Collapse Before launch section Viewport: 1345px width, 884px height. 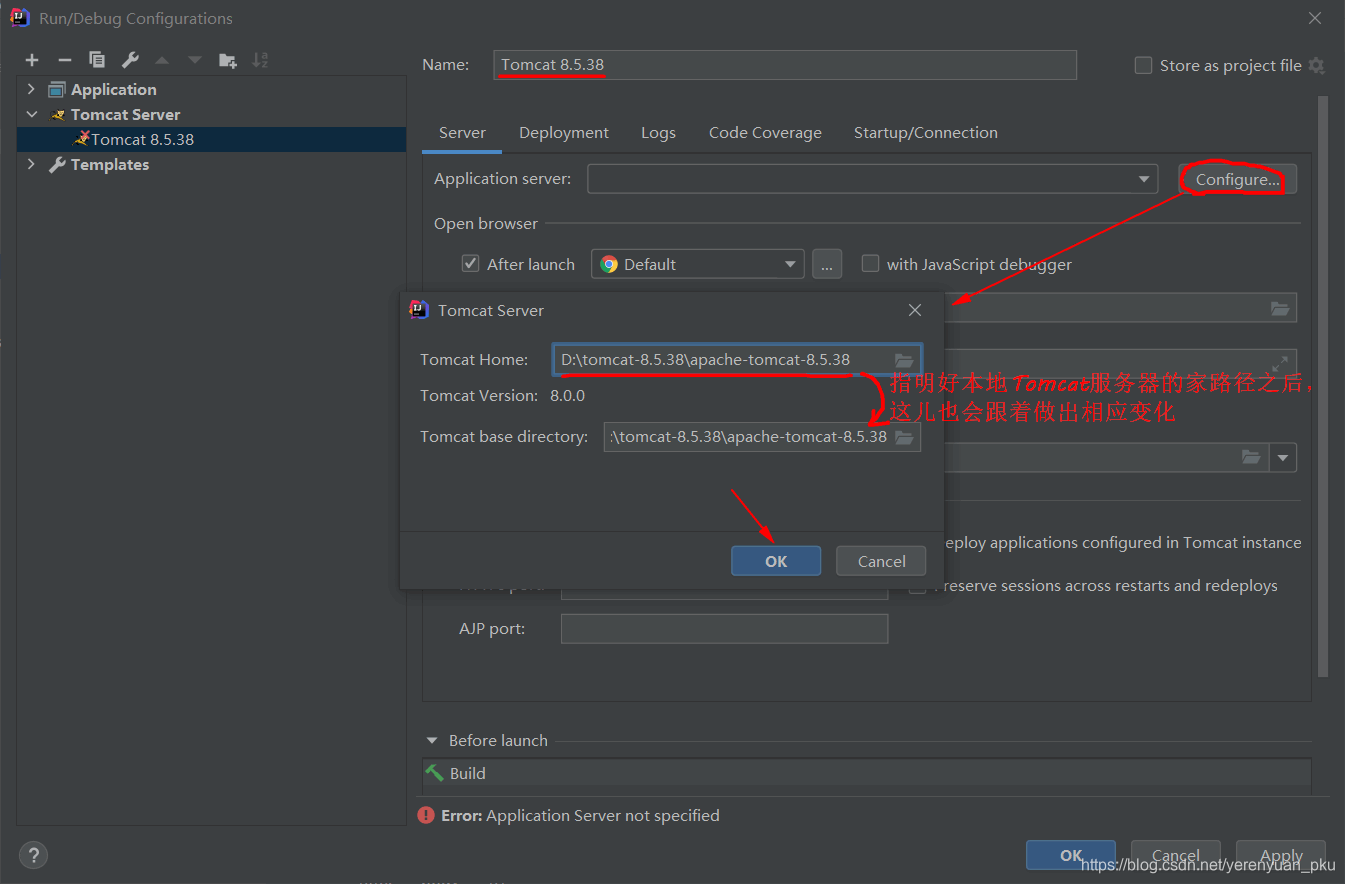click(x=432, y=740)
